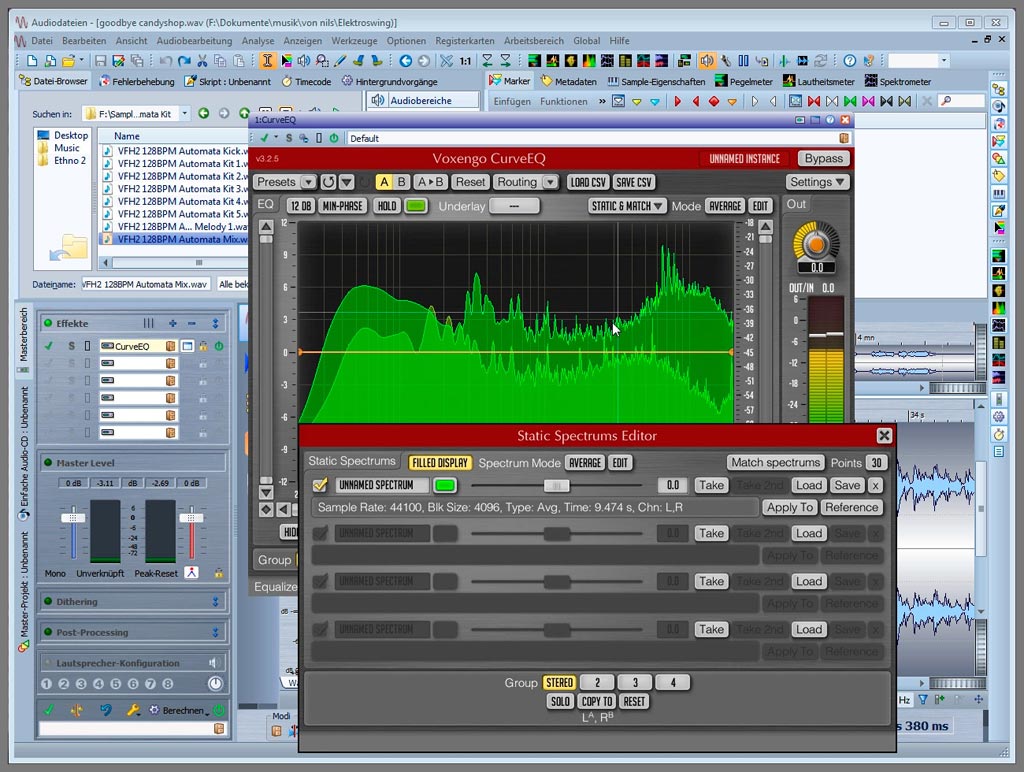Click the Bypass button in CurveEQ
The image size is (1024, 772).
pyautogui.click(x=824, y=159)
